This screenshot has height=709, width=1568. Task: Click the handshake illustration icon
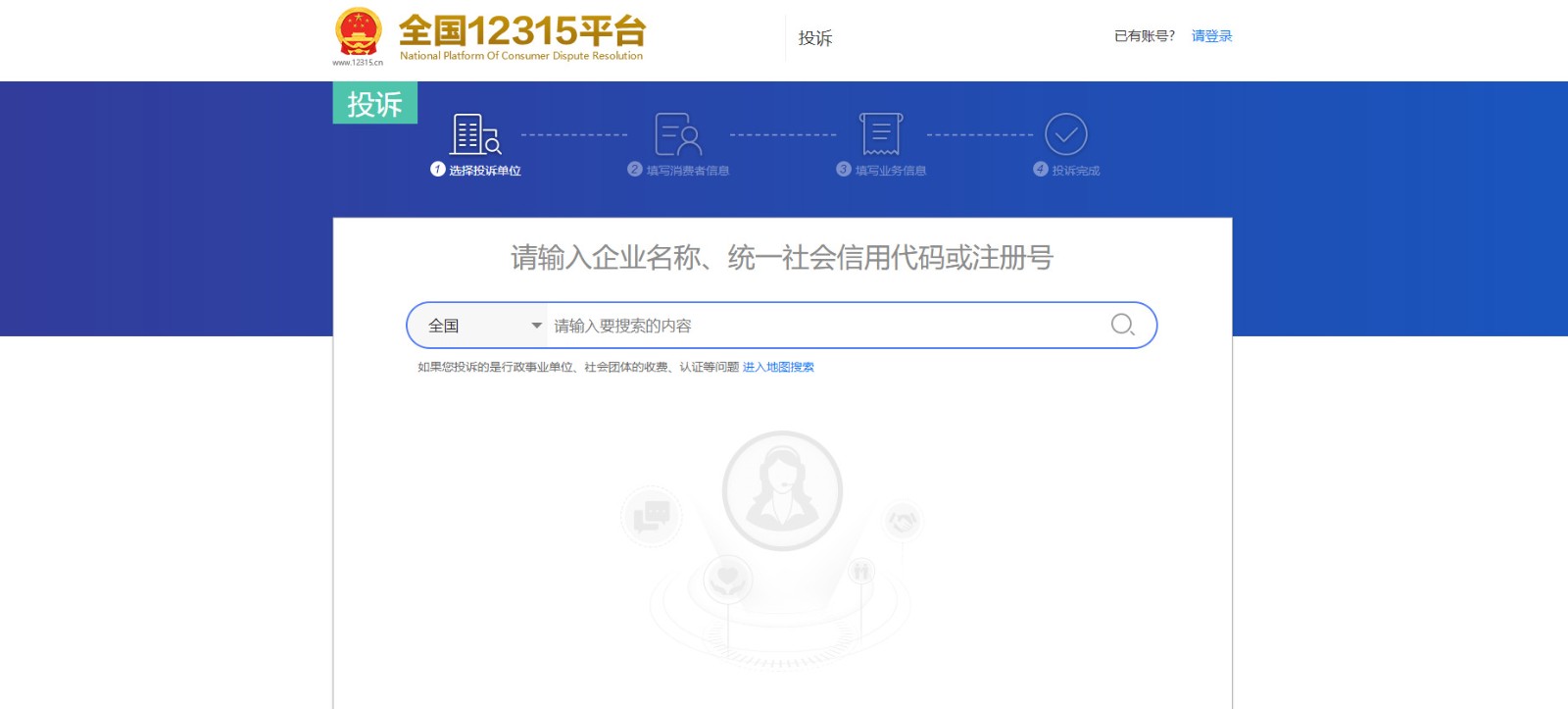point(903,521)
